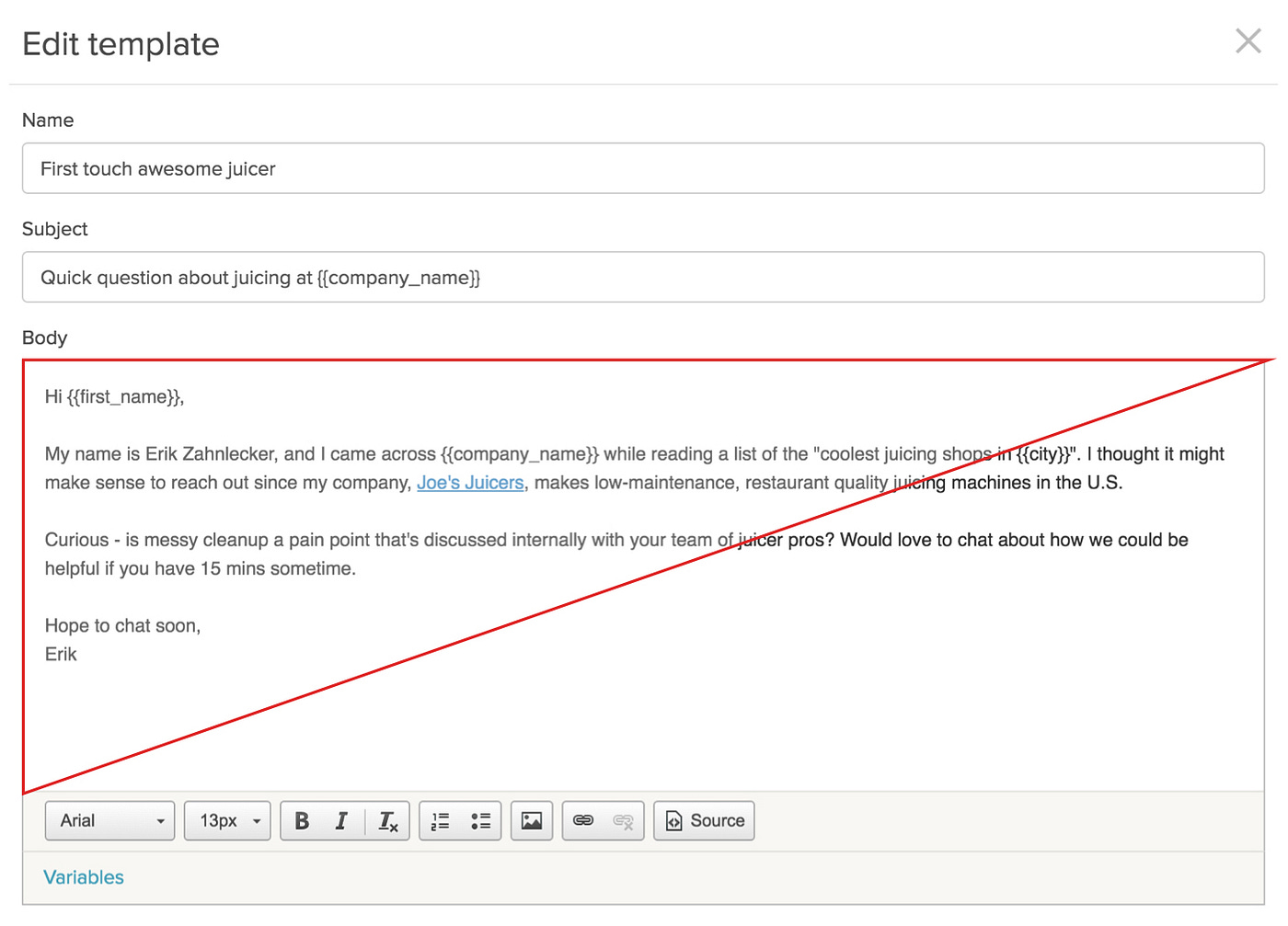Apply bold formatting to body text
The height and width of the screenshot is (926, 1288).
(302, 820)
